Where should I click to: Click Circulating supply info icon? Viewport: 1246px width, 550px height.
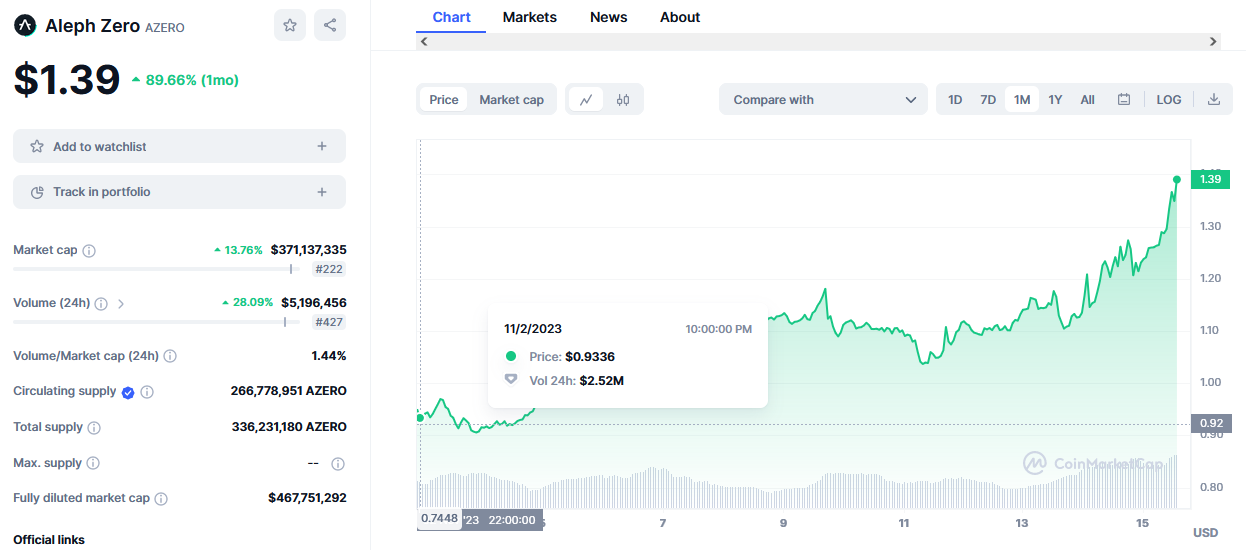click(147, 392)
